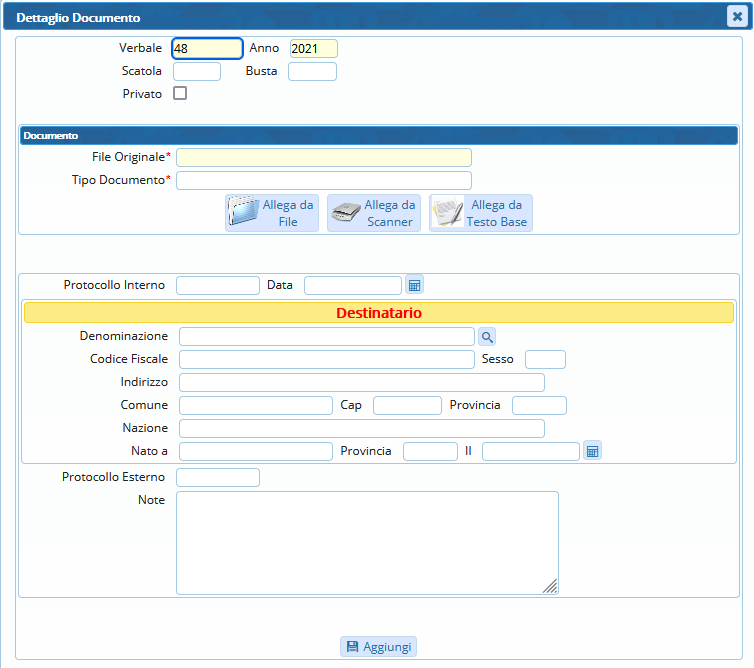Click the Scatola input field
This screenshot has width=754, height=668.
[197, 71]
